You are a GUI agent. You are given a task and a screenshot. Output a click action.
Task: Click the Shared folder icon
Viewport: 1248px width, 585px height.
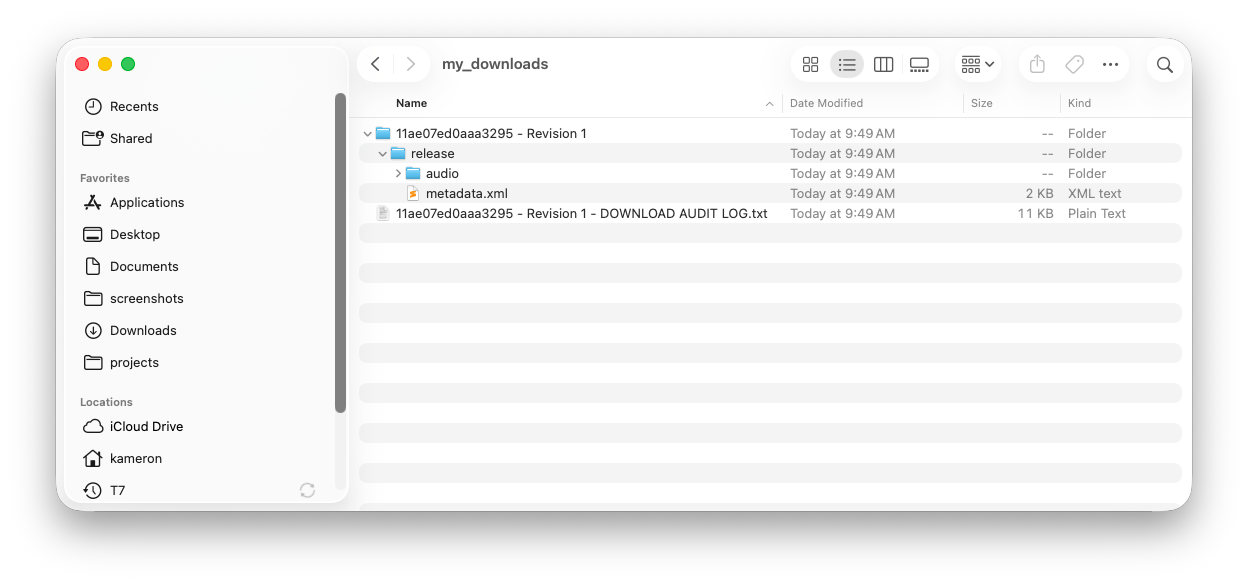click(x=93, y=138)
